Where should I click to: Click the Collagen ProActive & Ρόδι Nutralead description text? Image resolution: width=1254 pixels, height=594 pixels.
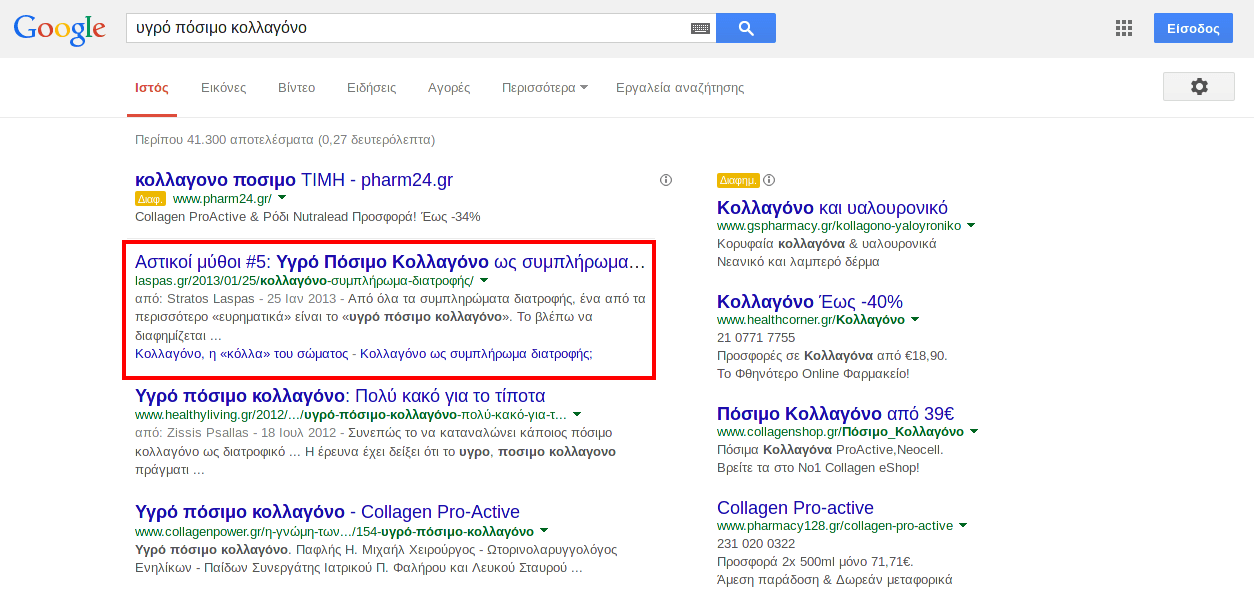[x=308, y=216]
